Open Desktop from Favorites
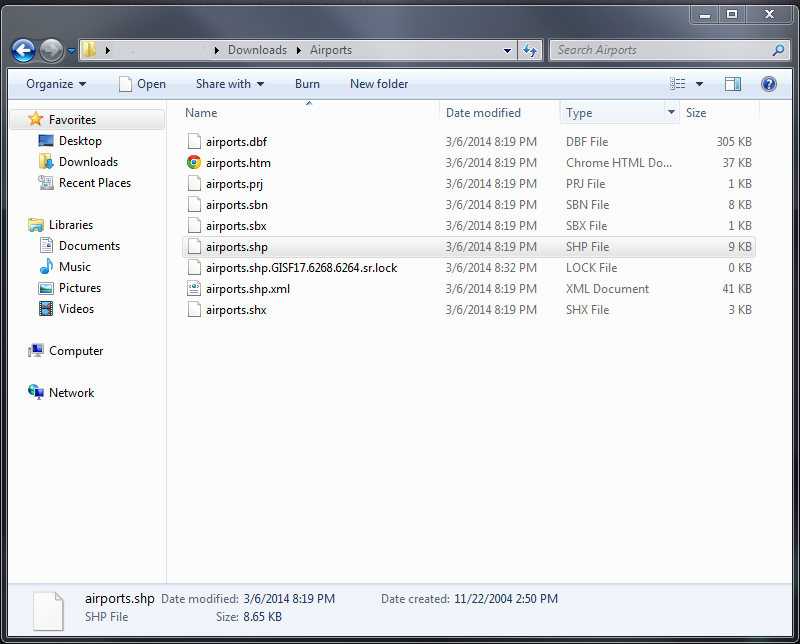The width and height of the screenshot is (800, 644). point(80,141)
